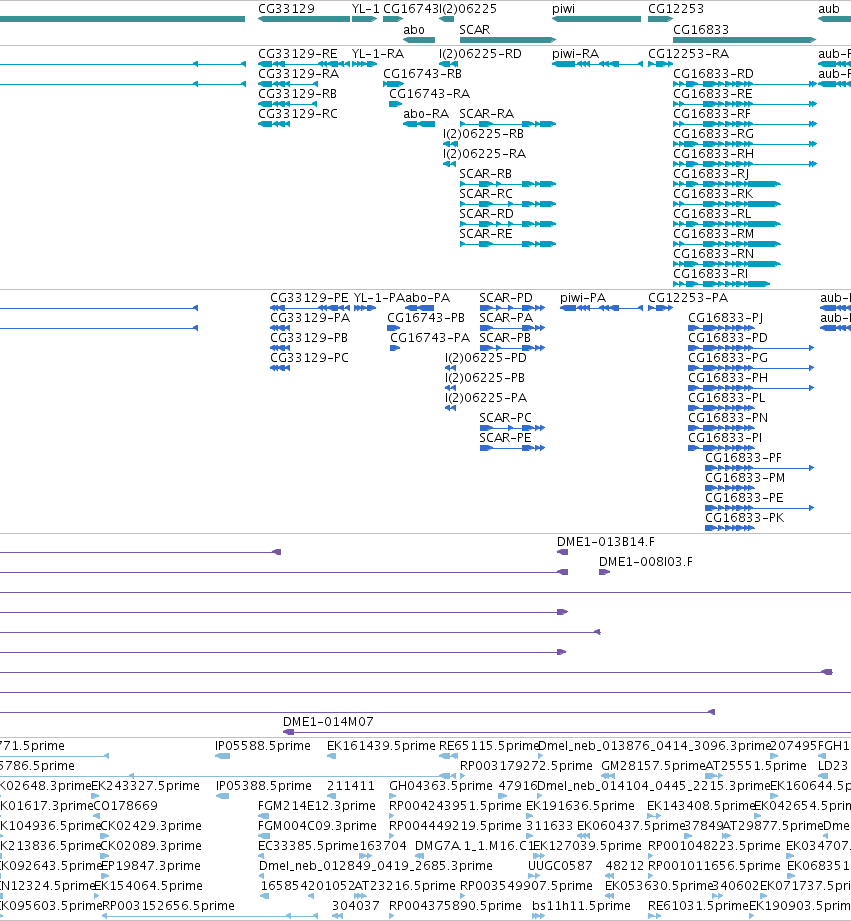
Task: Select clone feature DME1-008I03.F
Action: (x=645, y=562)
